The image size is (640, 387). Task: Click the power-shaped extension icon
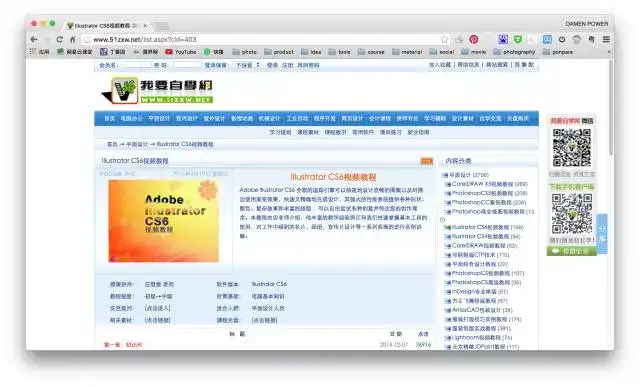[562, 39]
